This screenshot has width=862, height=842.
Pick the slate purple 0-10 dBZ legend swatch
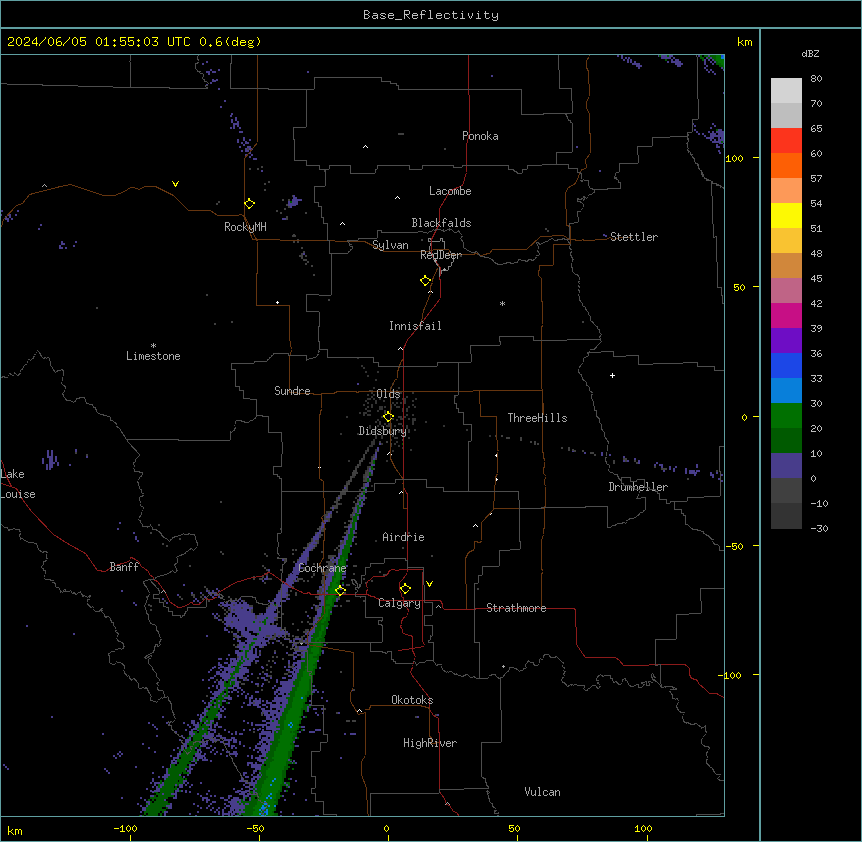[x=786, y=466]
